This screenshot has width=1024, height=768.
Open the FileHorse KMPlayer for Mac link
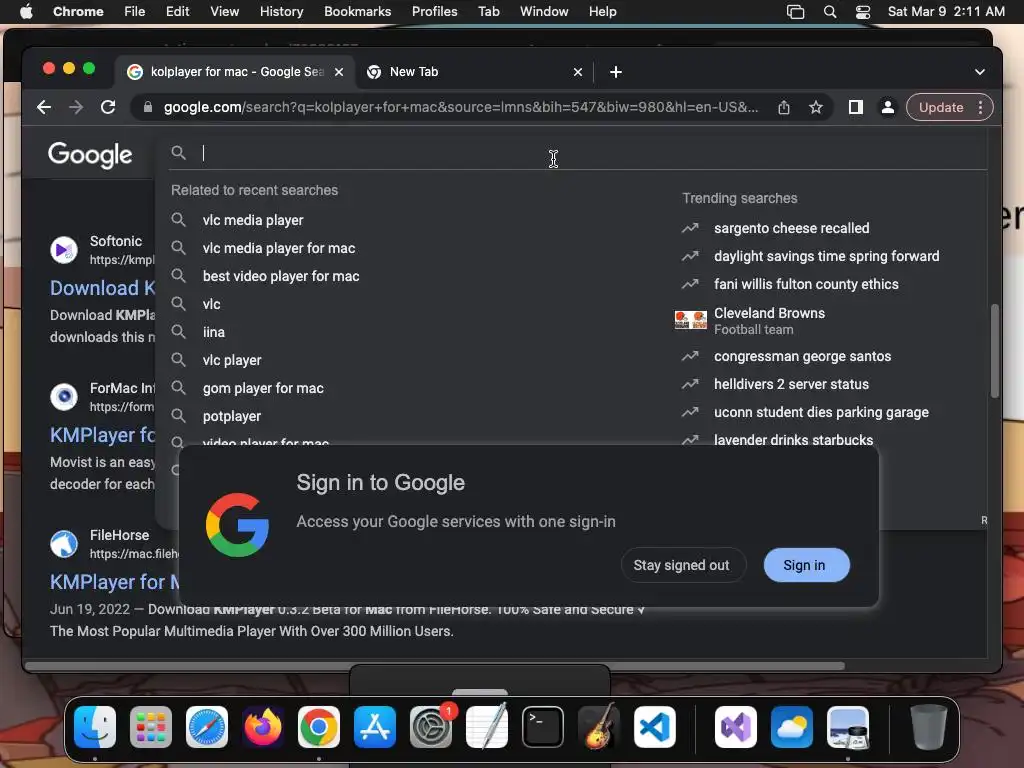(x=114, y=582)
